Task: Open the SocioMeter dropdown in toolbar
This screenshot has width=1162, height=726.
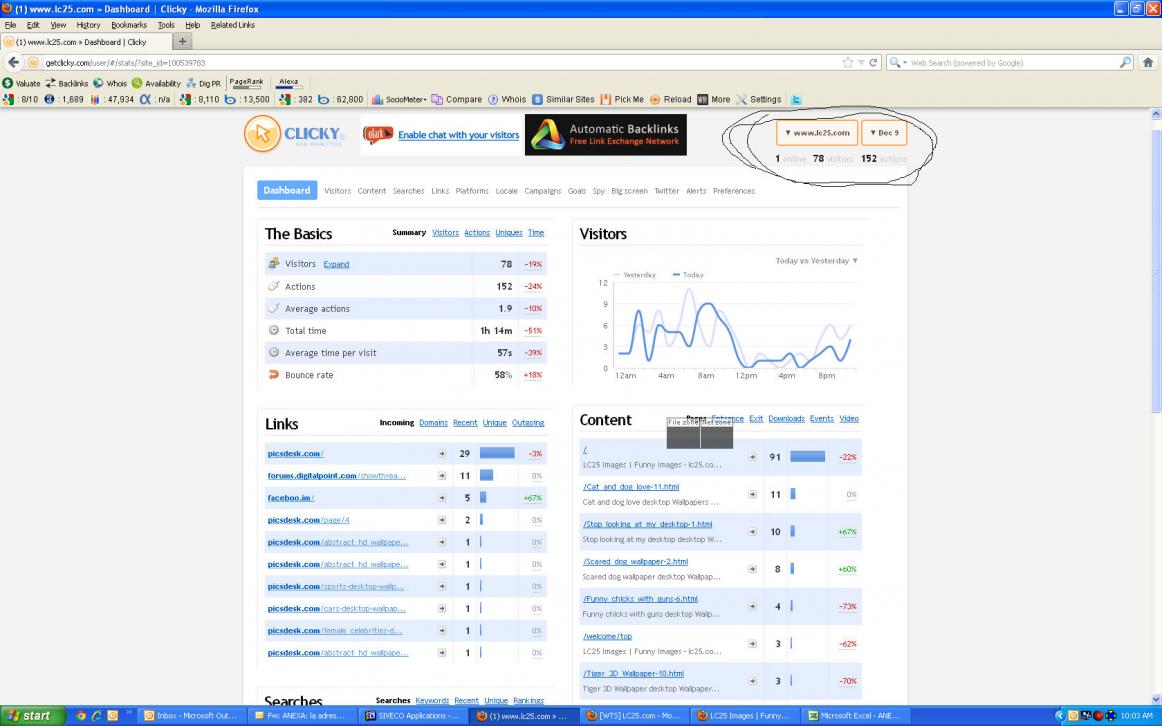Action: coord(399,99)
